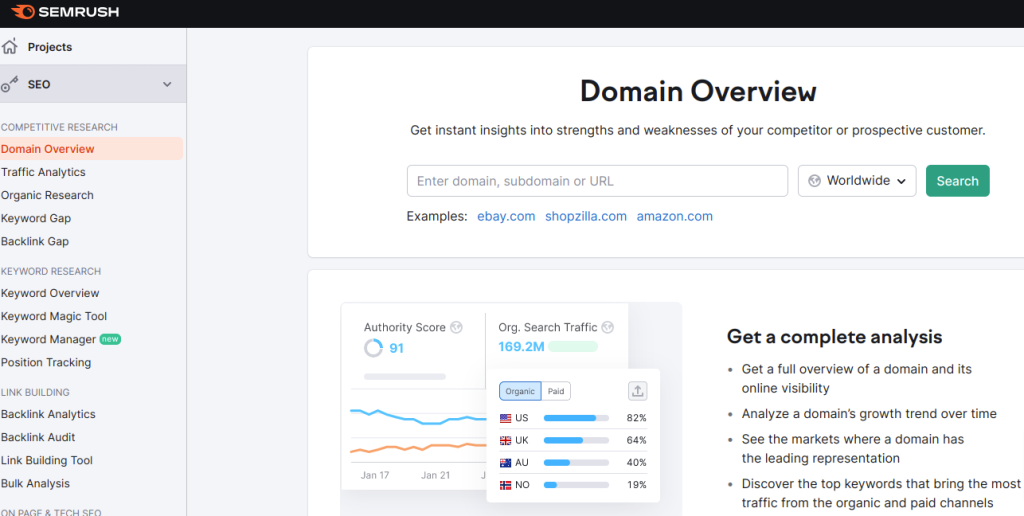Click globe icon next to Org. Search Traffic
This screenshot has width=1024, height=516.
[x=608, y=327]
